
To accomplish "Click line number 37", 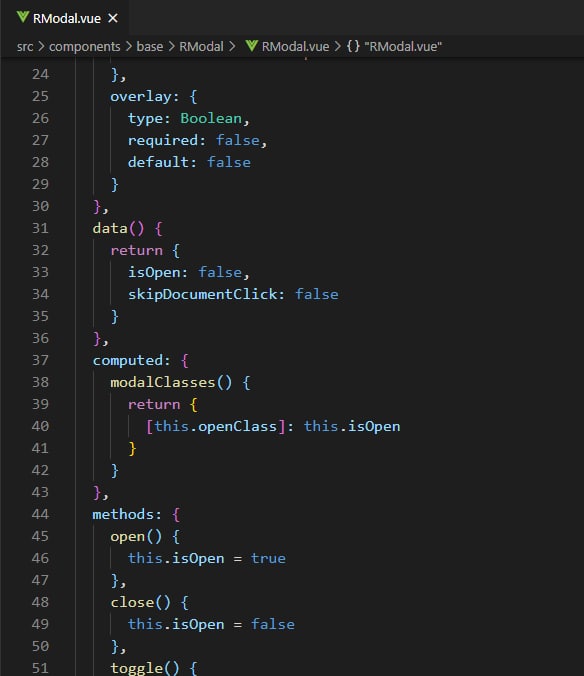I will (40, 360).
